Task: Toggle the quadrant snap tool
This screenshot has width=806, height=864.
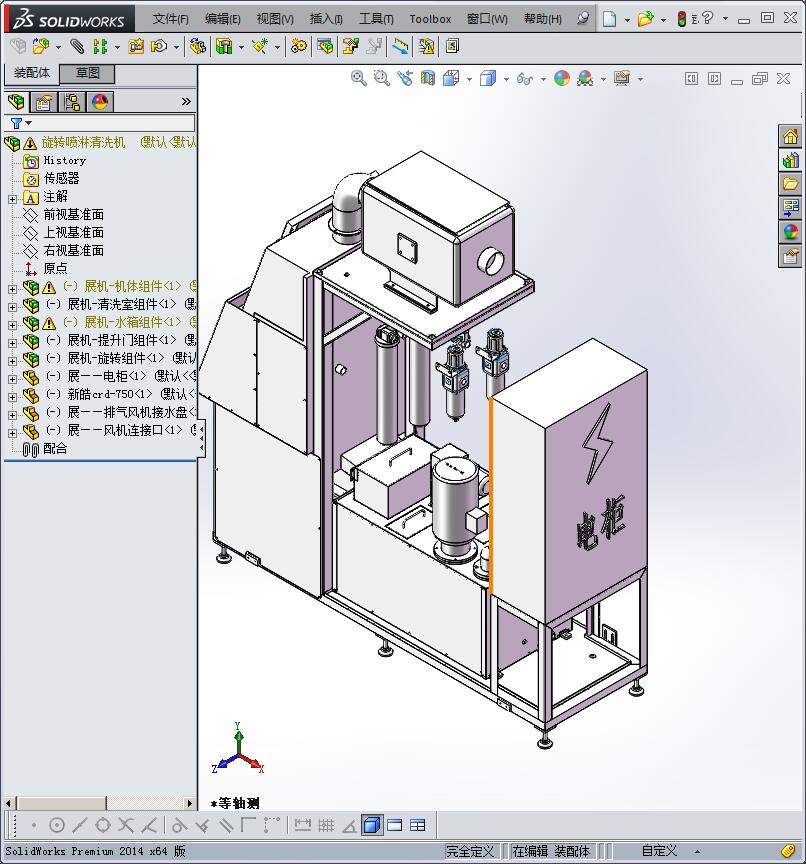Action: [103, 825]
